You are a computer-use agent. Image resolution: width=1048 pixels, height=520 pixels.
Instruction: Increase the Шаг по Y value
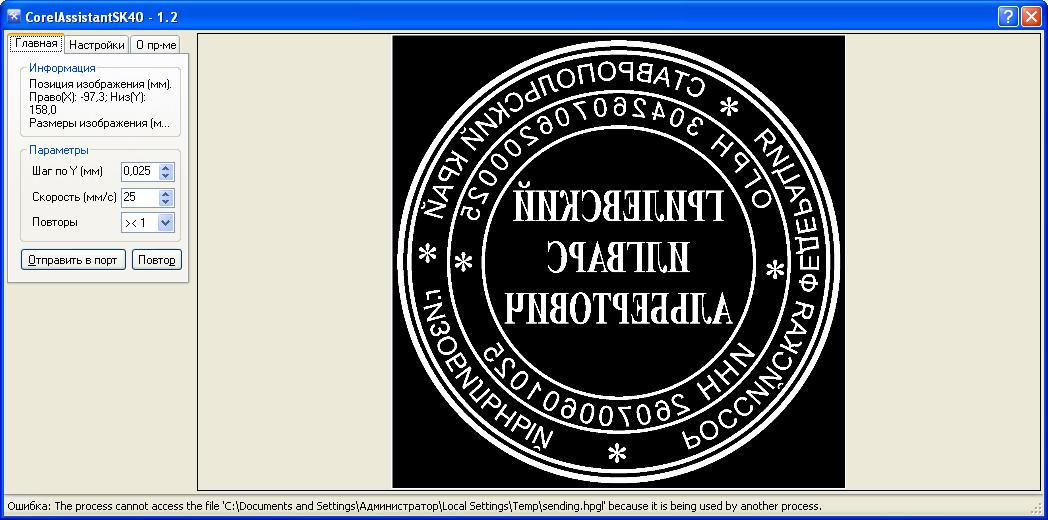[166, 167]
